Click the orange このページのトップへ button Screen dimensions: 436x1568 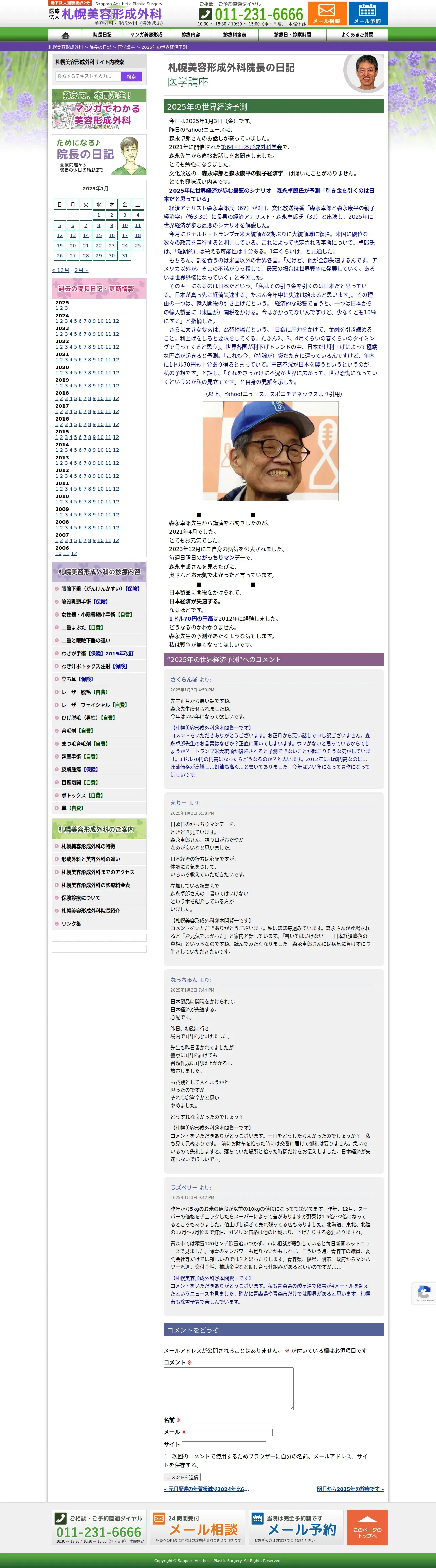pyautogui.click(x=367, y=1527)
